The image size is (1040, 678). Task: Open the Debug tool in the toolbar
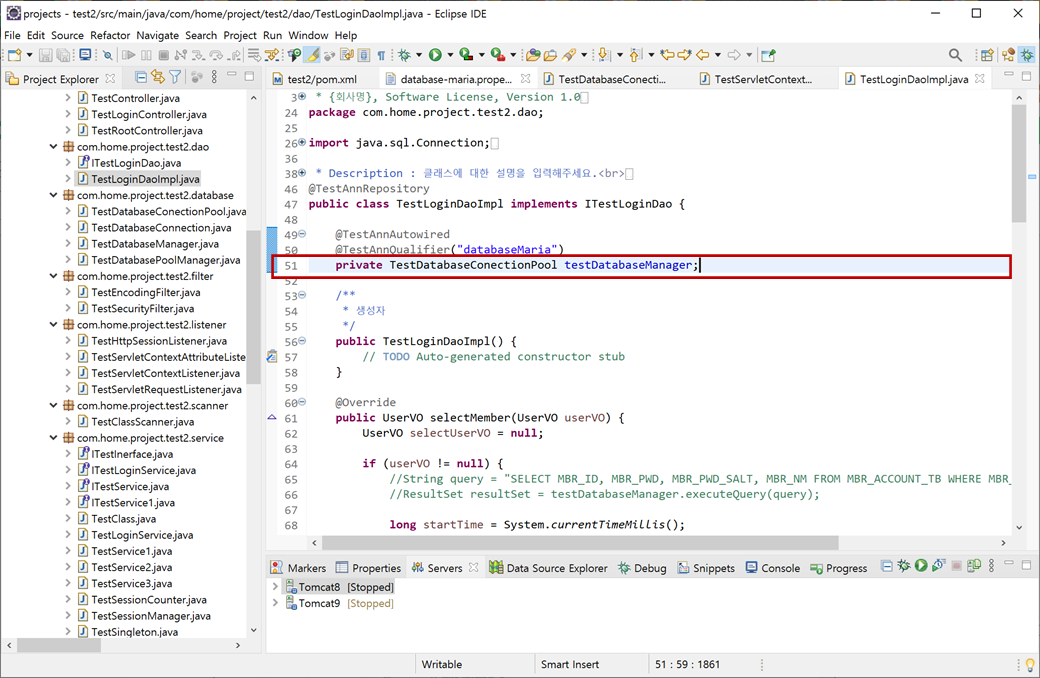pyautogui.click(x=405, y=55)
